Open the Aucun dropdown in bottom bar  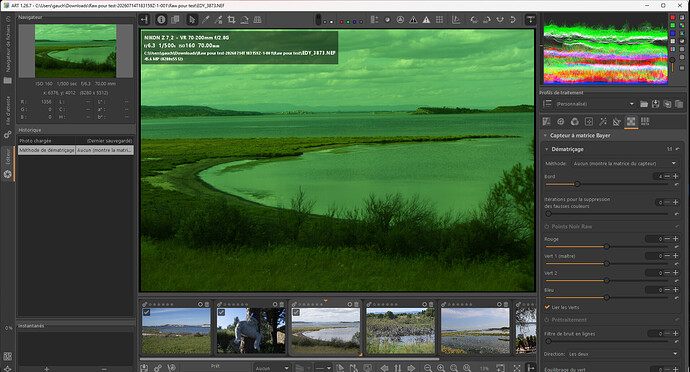click(x=272, y=368)
